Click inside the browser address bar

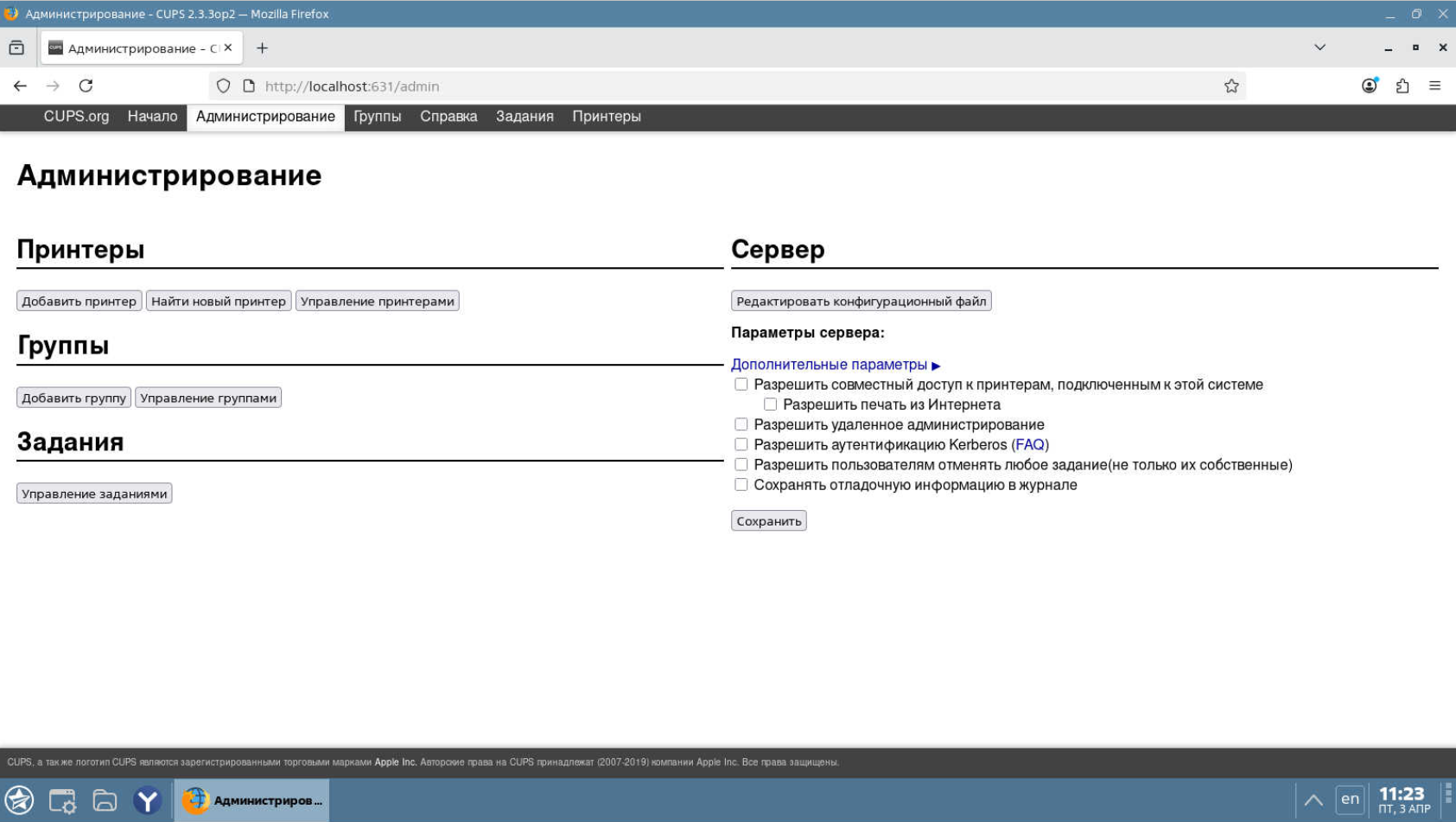click(x=605, y=86)
